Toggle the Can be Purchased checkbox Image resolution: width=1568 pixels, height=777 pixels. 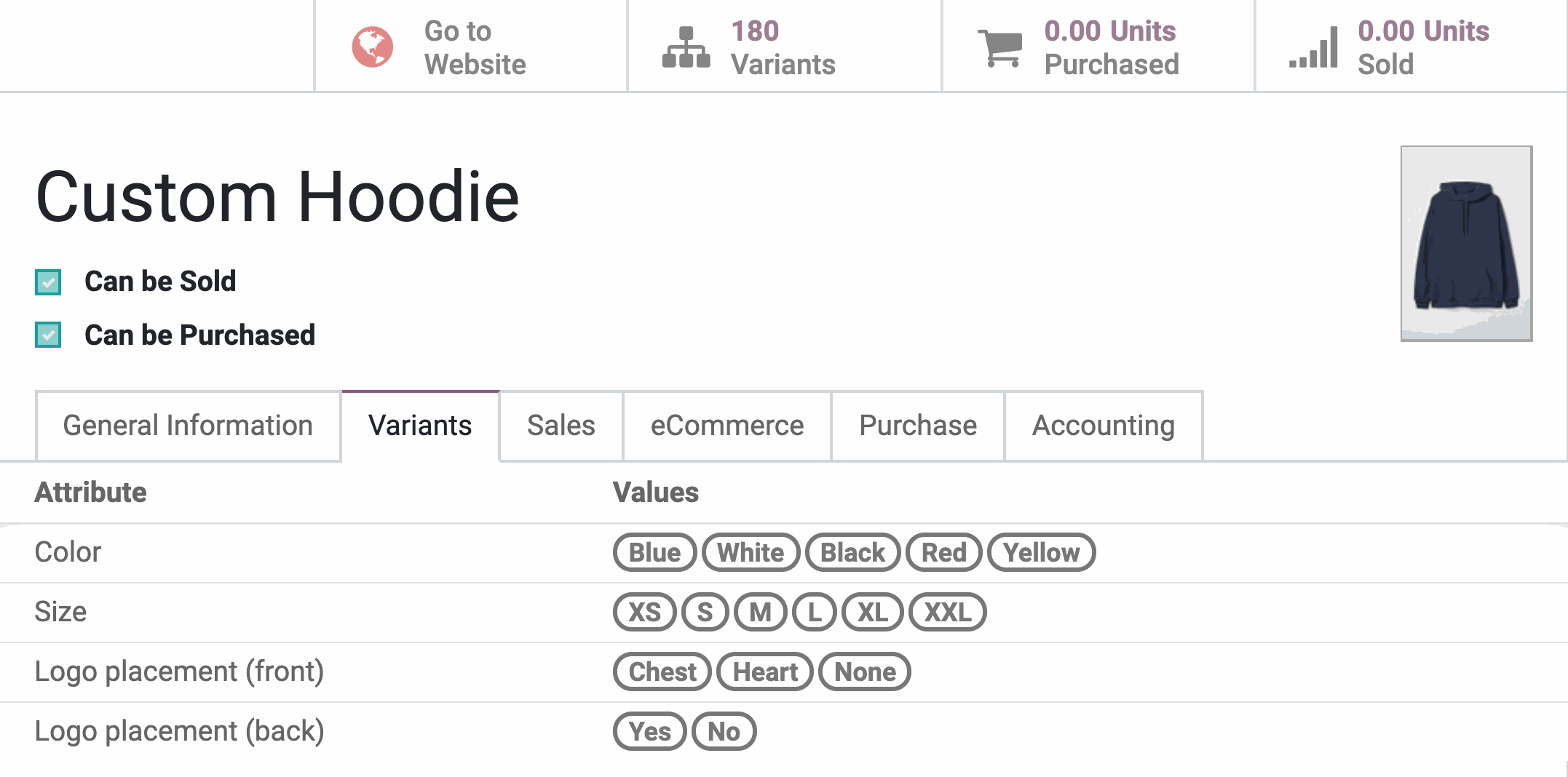pyautogui.click(x=48, y=335)
